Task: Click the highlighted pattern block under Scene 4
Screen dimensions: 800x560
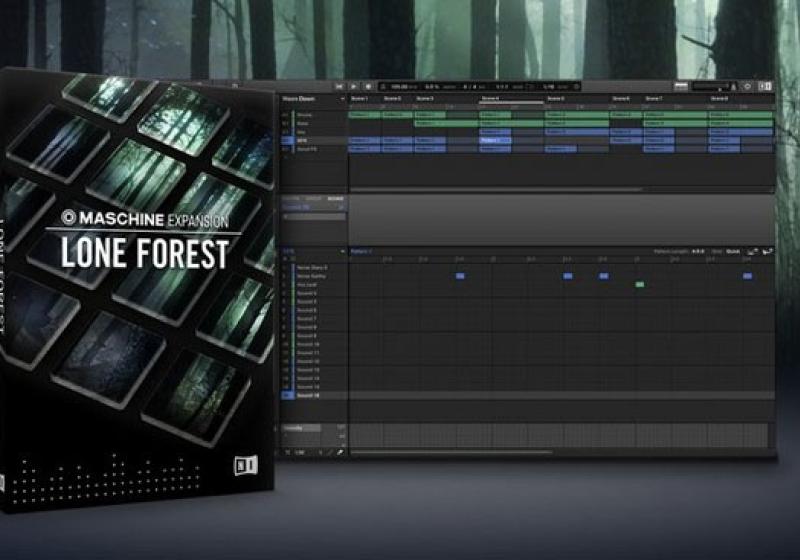Action: click(x=495, y=140)
